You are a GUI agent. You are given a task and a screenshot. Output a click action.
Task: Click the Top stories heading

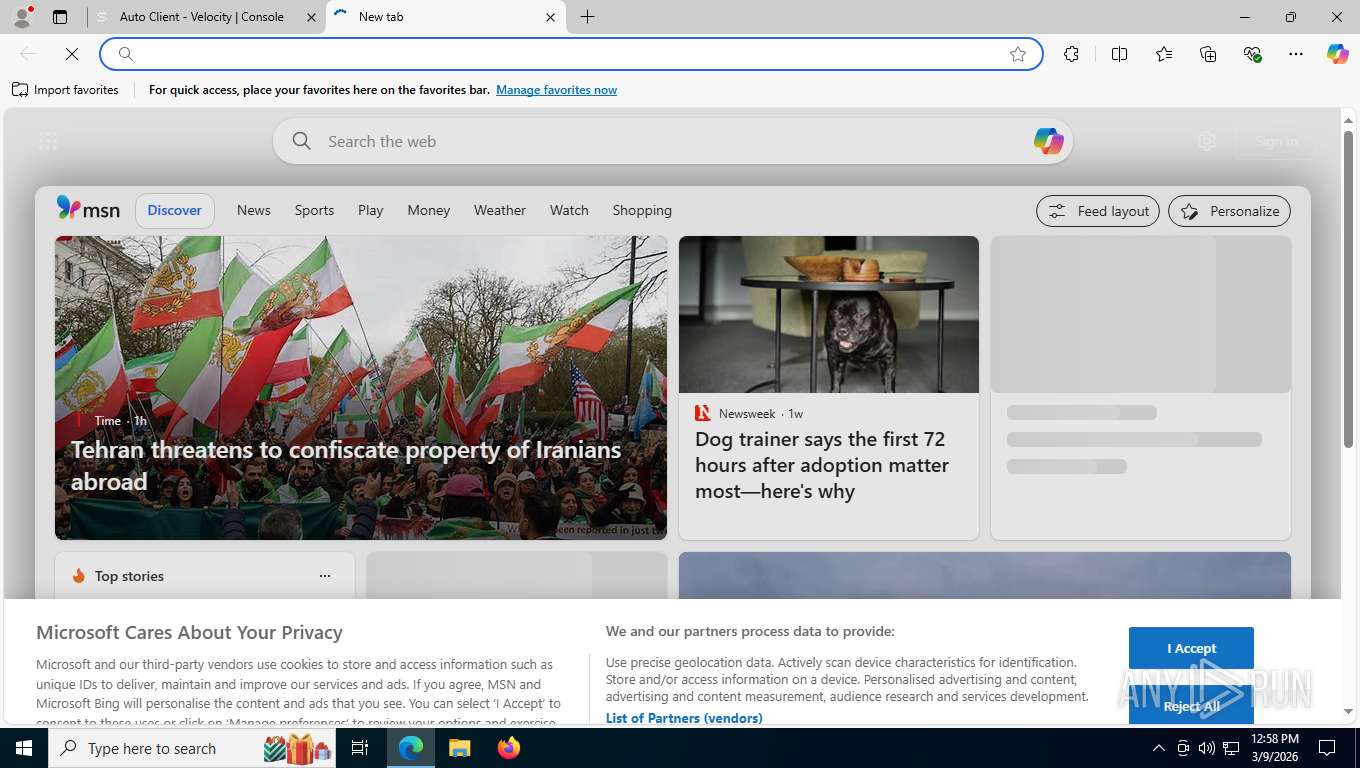click(129, 576)
